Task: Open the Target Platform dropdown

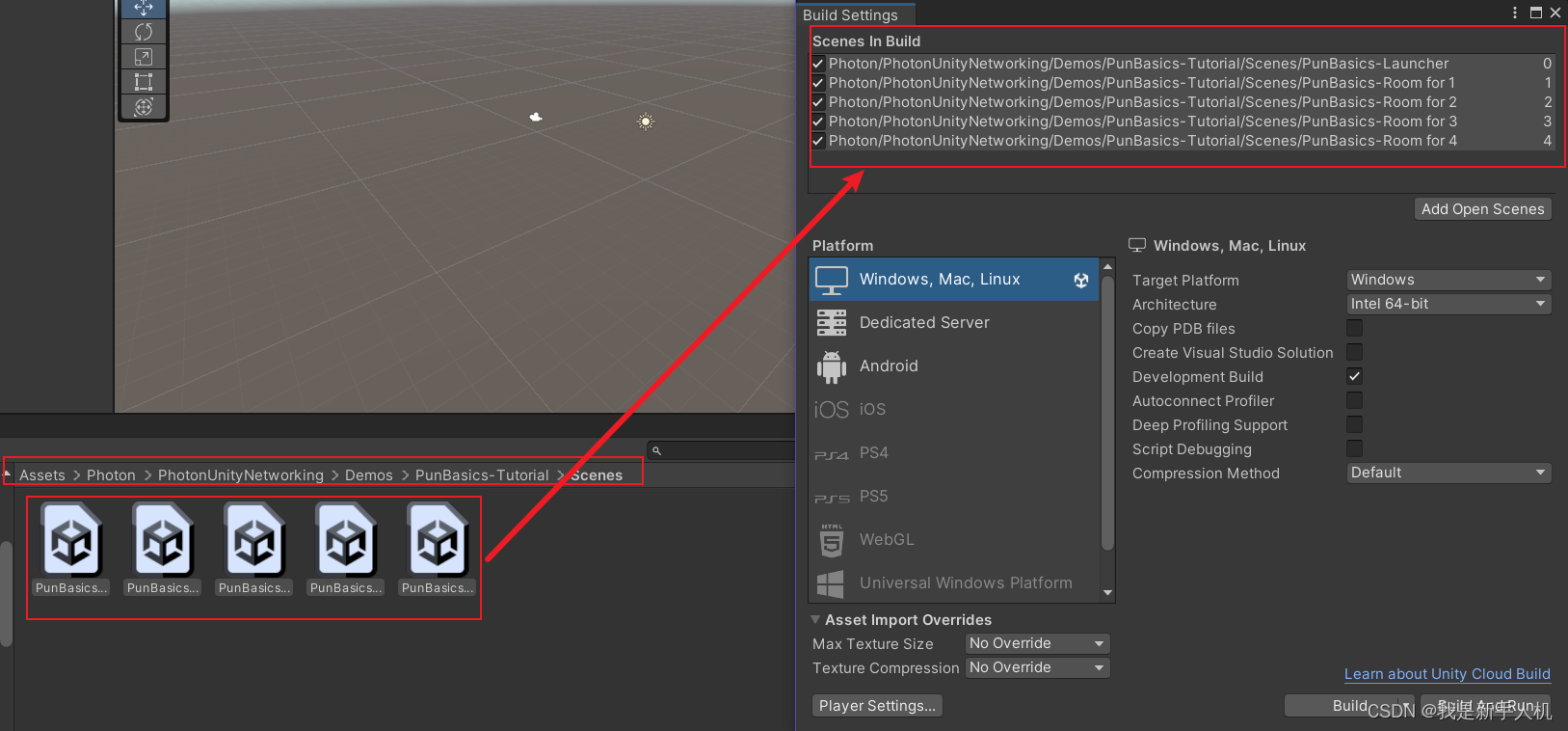Action: click(x=1448, y=280)
